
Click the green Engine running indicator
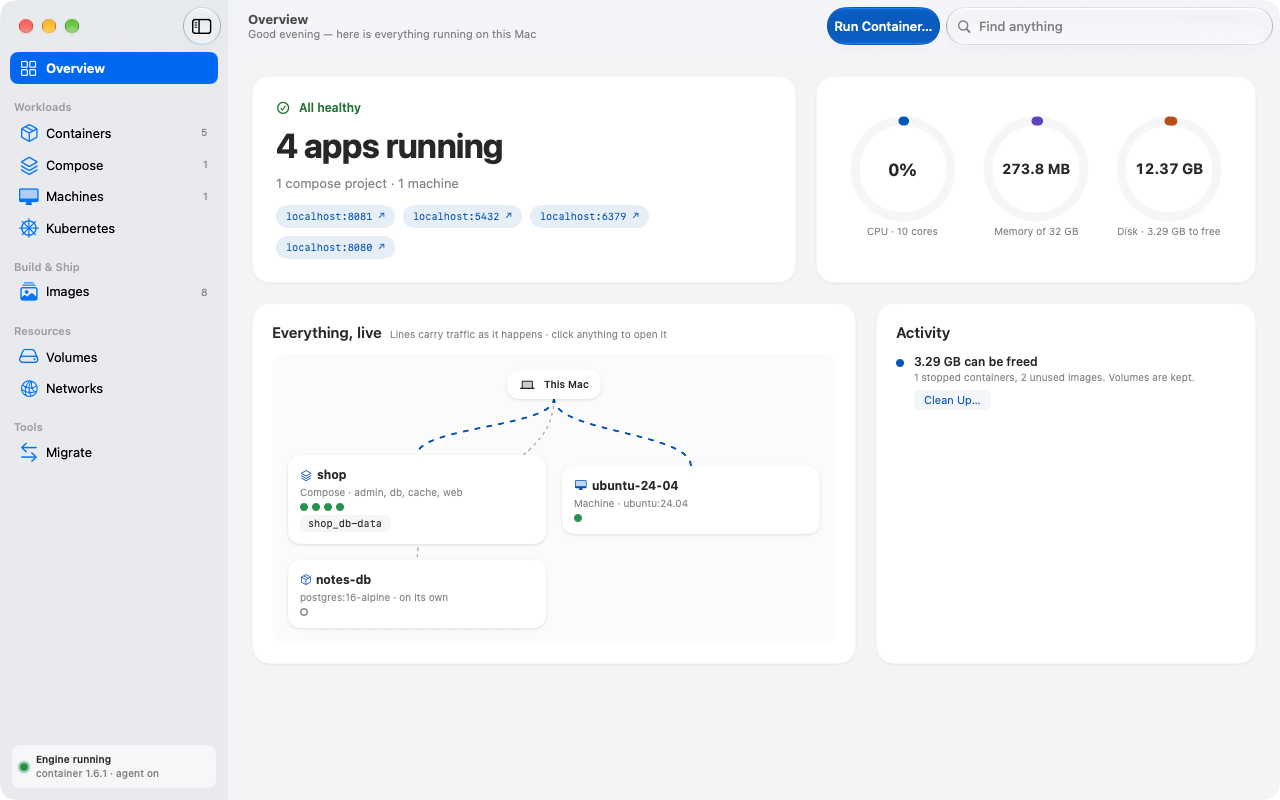[24, 767]
